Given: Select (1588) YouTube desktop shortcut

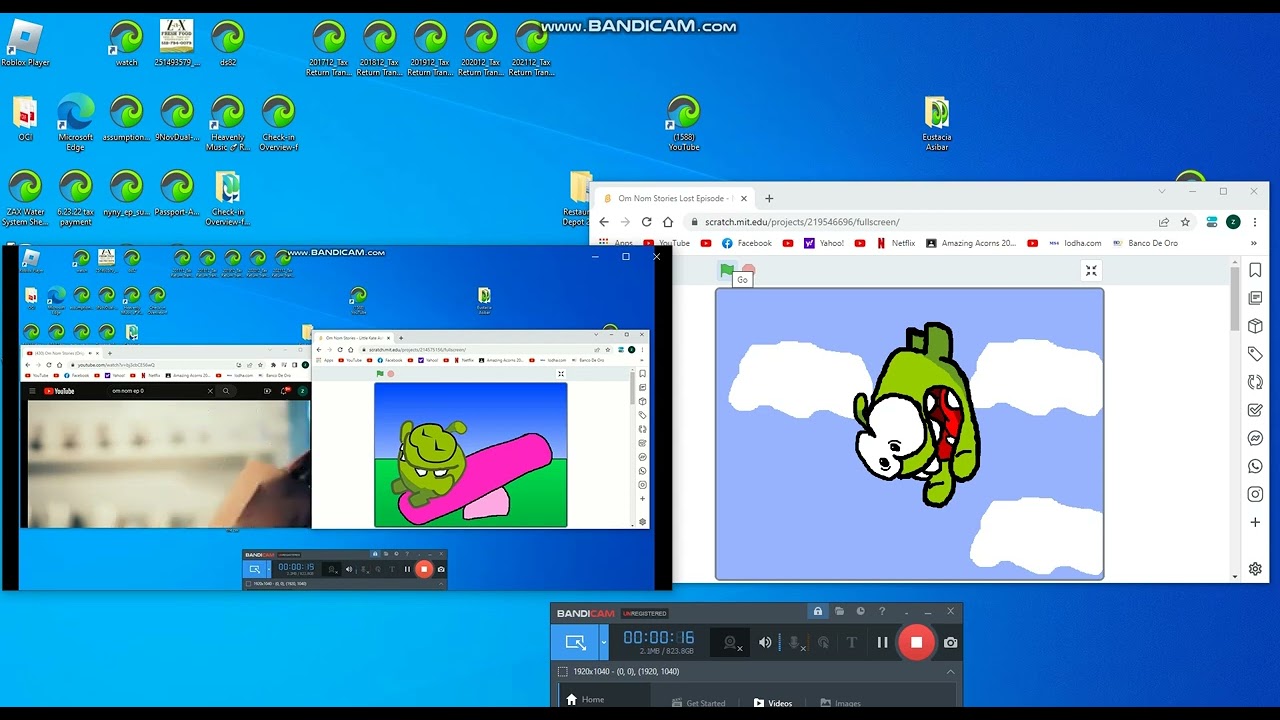Looking at the screenshot, I should pos(684,123).
